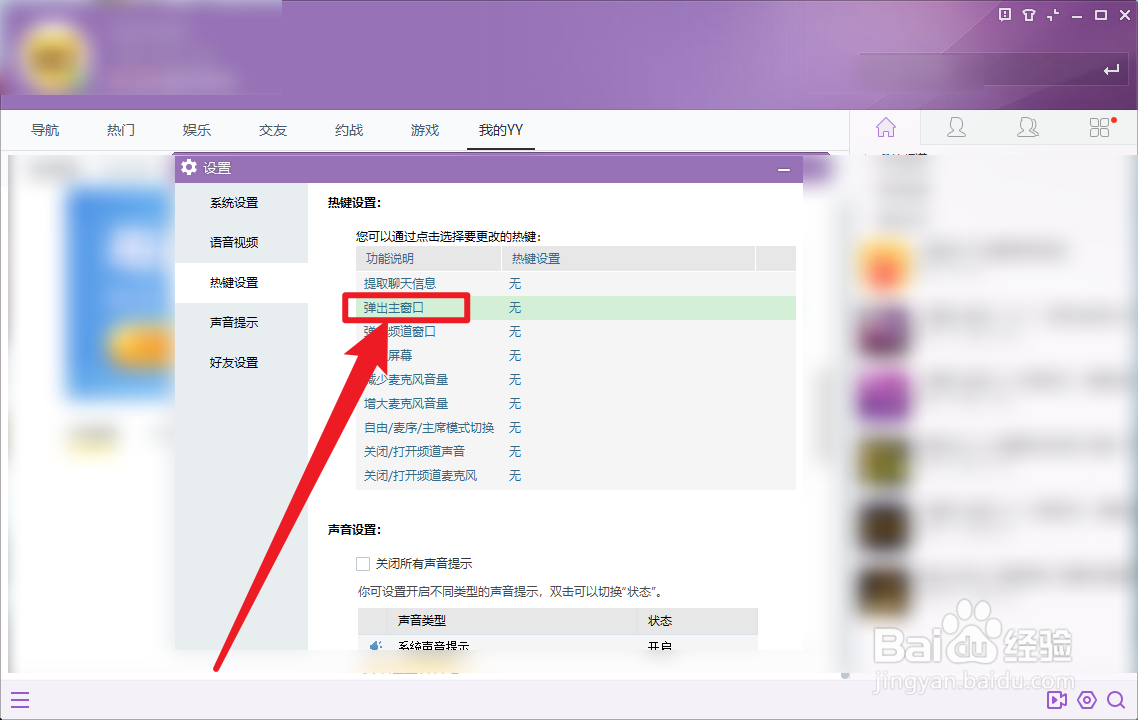Image resolution: width=1138 pixels, height=720 pixels.
Task: Click hotkey value 无 for 关闭/打开频道麦克风
Action: pyautogui.click(x=515, y=475)
